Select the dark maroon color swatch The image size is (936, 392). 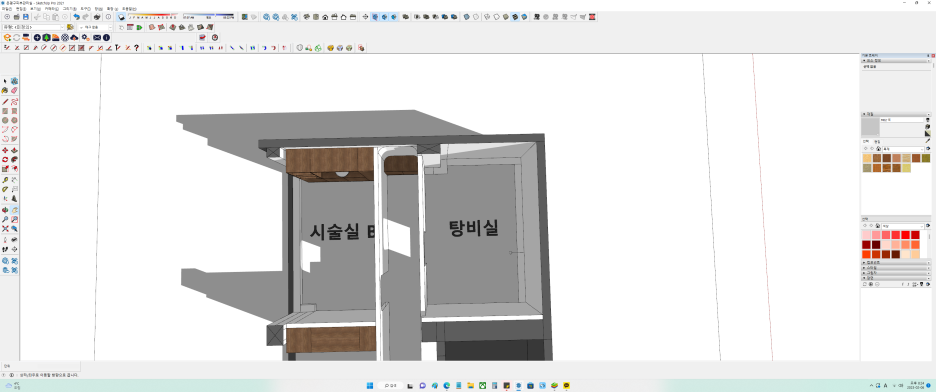tap(876, 245)
